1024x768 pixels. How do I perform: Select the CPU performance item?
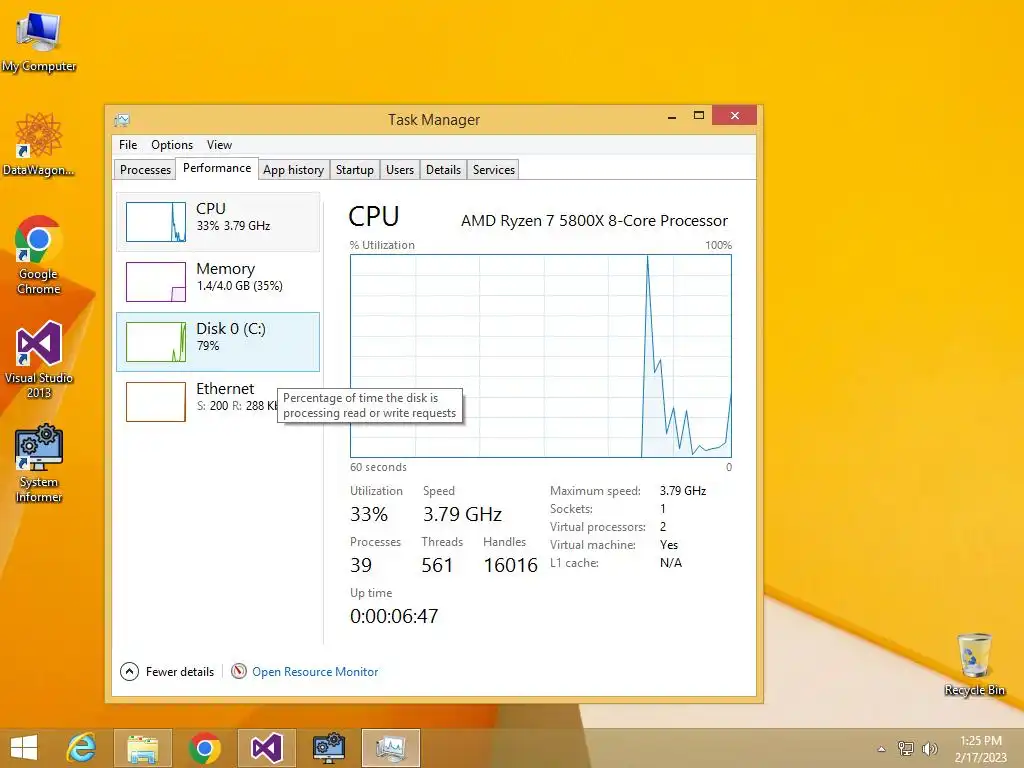218,221
